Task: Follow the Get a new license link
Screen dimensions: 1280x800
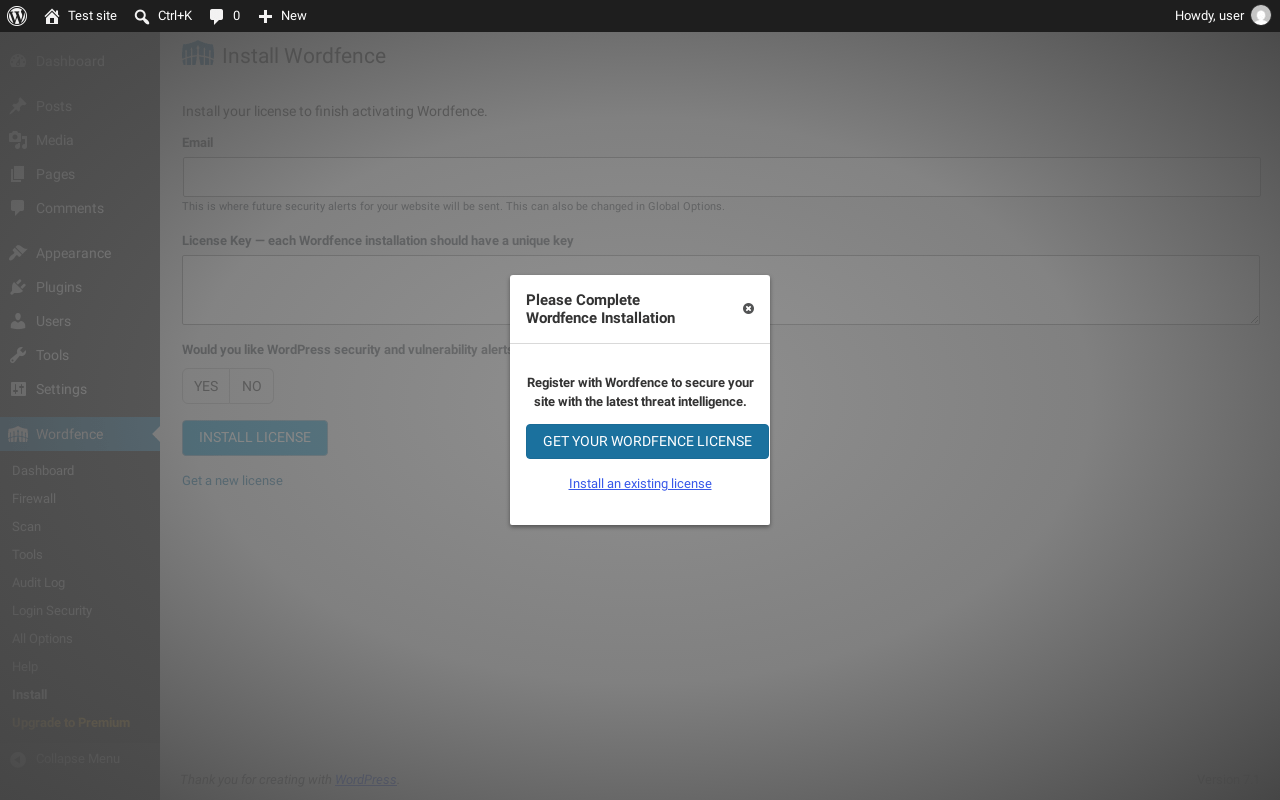Action: coord(232,481)
